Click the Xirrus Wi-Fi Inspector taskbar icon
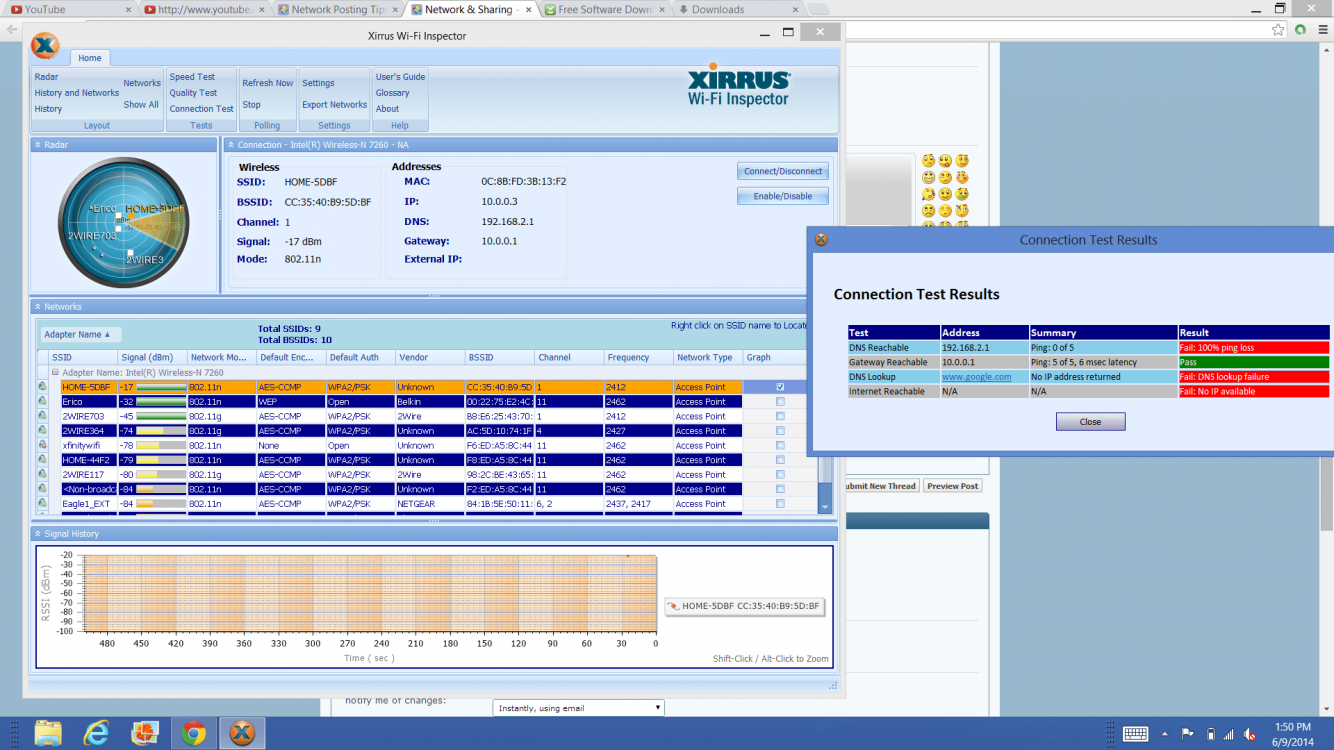1334x750 pixels. coord(242,733)
